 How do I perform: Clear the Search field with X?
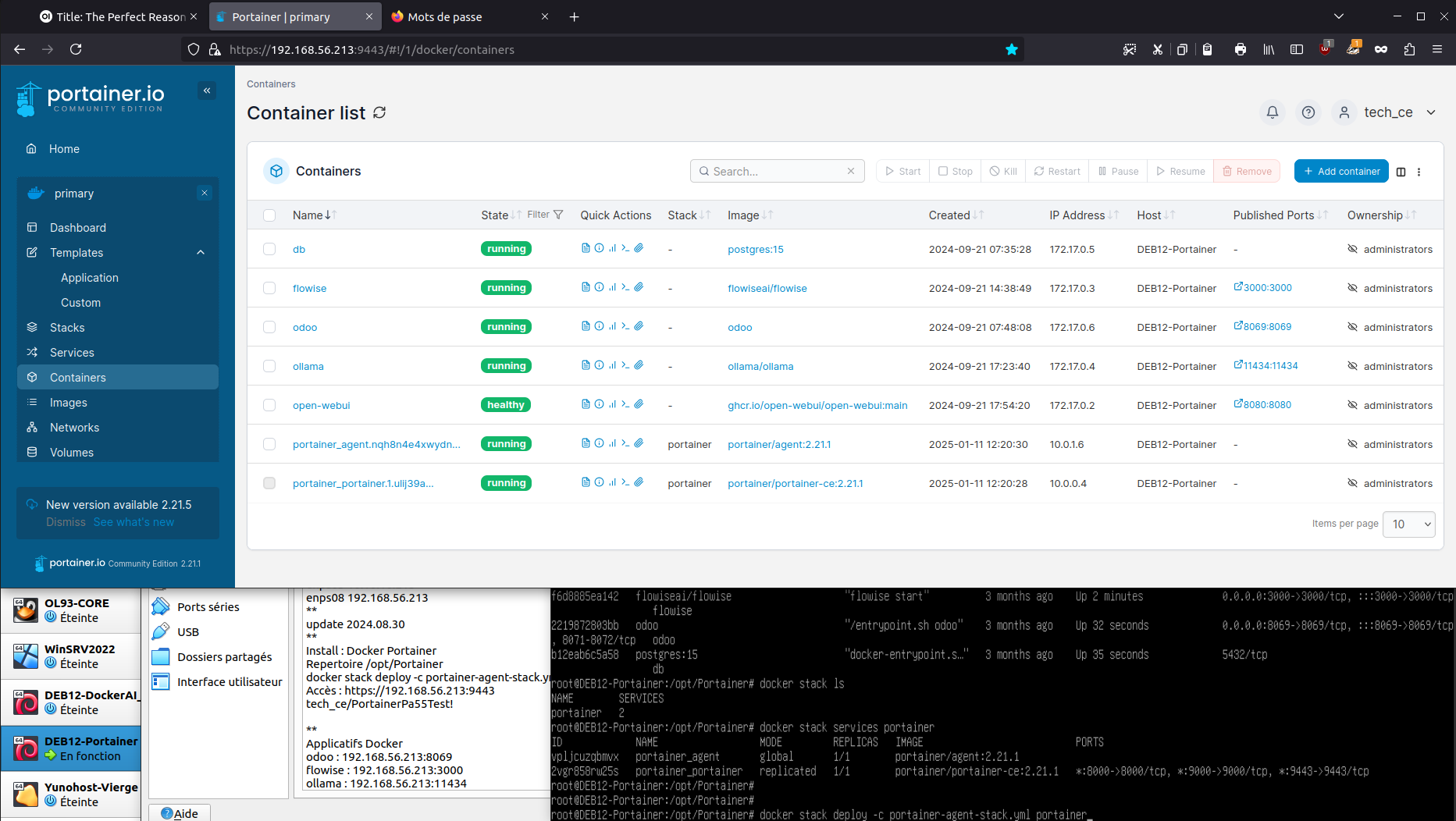pos(851,171)
